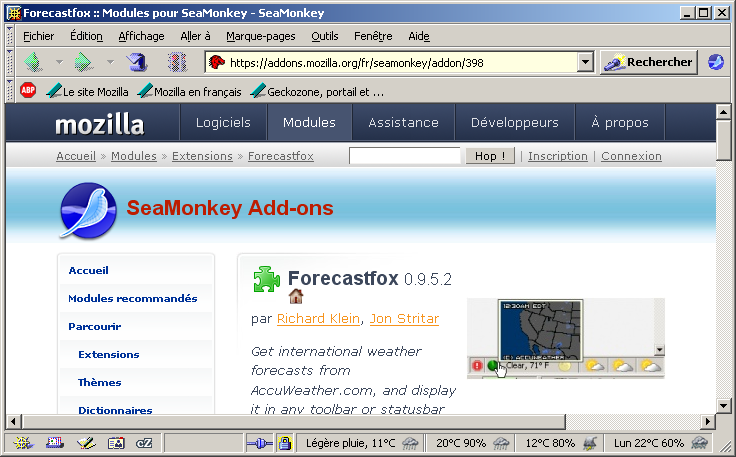Open author Richard Klein's profile

[318, 319]
